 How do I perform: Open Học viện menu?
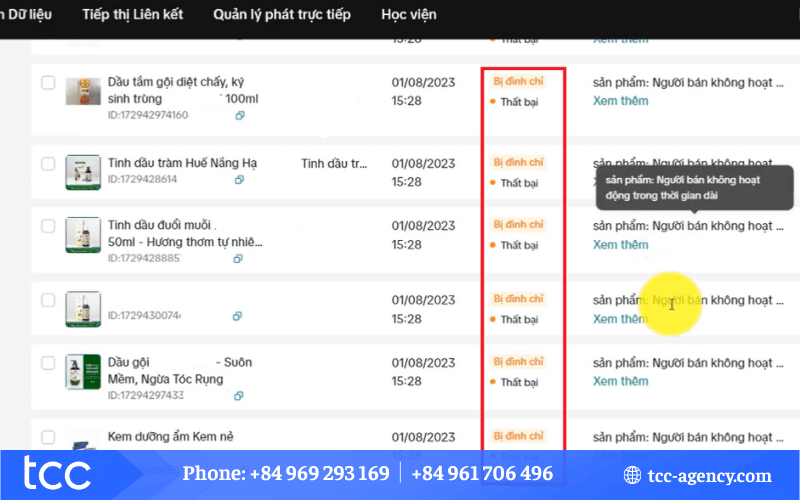pyautogui.click(x=409, y=14)
